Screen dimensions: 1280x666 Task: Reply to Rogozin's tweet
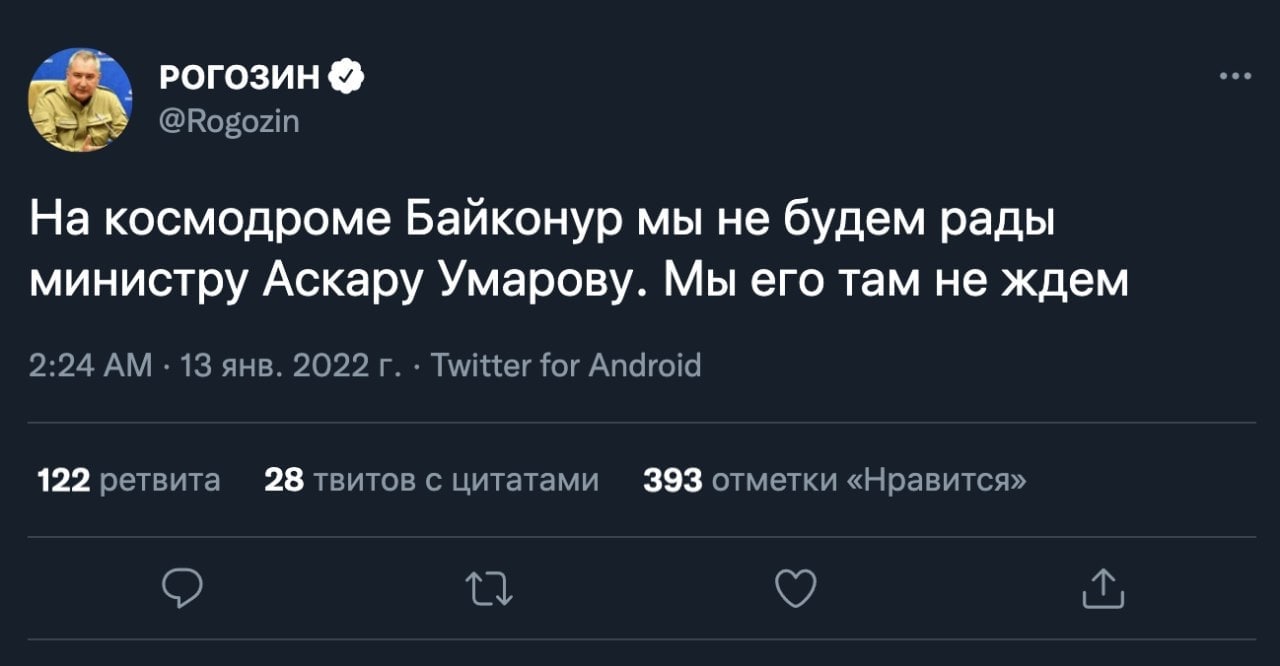pyautogui.click(x=183, y=589)
